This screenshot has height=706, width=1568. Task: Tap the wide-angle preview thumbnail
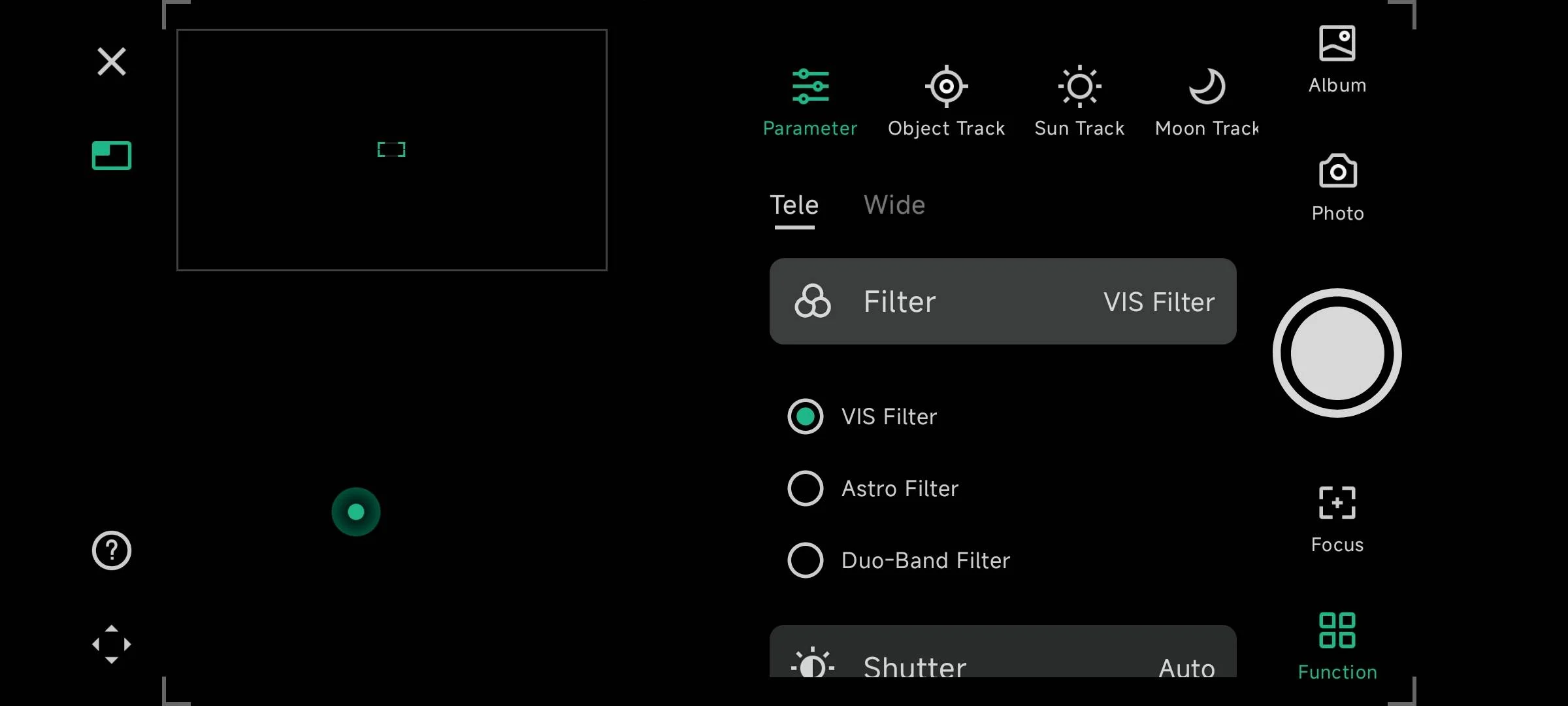click(x=391, y=150)
